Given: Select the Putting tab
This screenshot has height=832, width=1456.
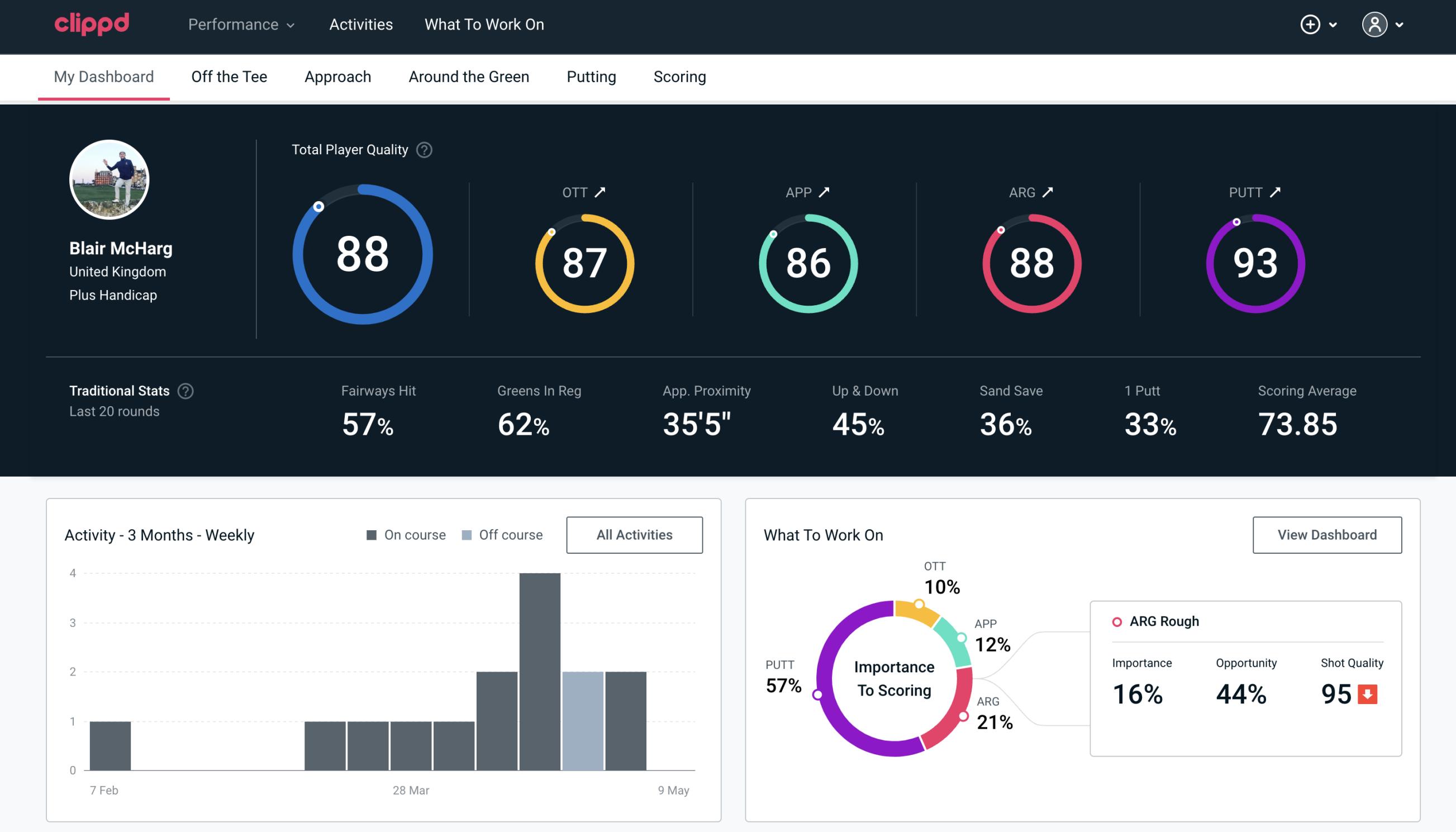Looking at the screenshot, I should pyautogui.click(x=591, y=76).
